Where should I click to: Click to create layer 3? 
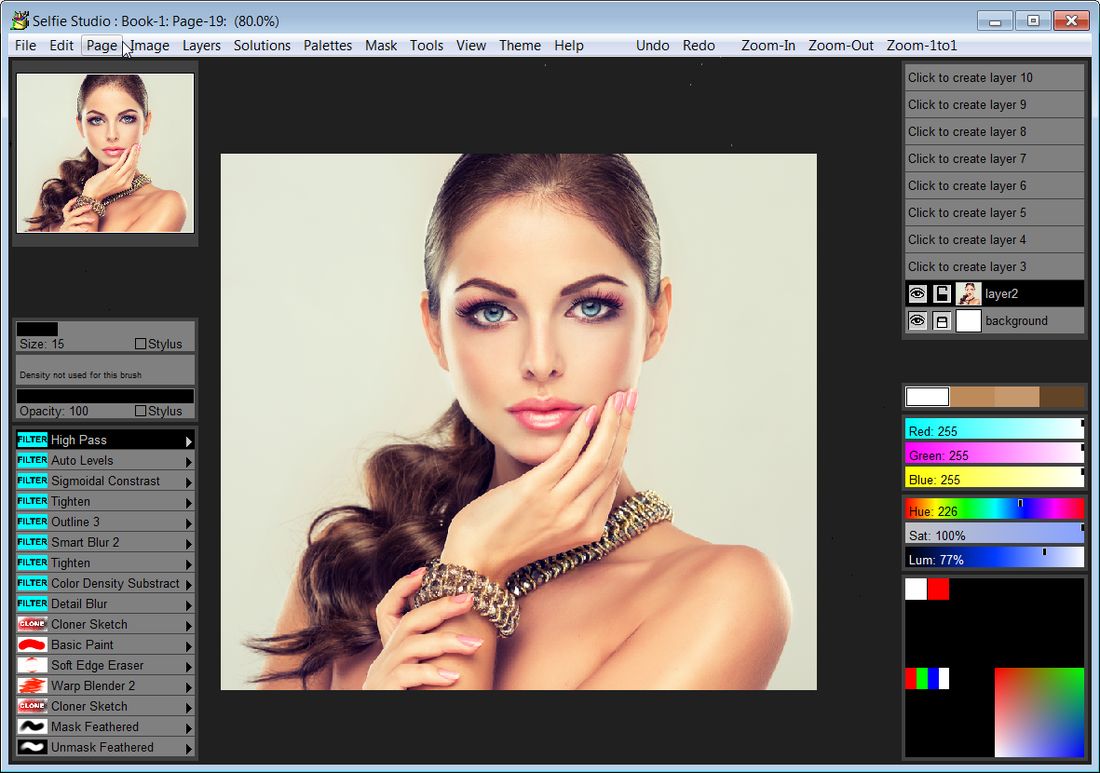994,267
